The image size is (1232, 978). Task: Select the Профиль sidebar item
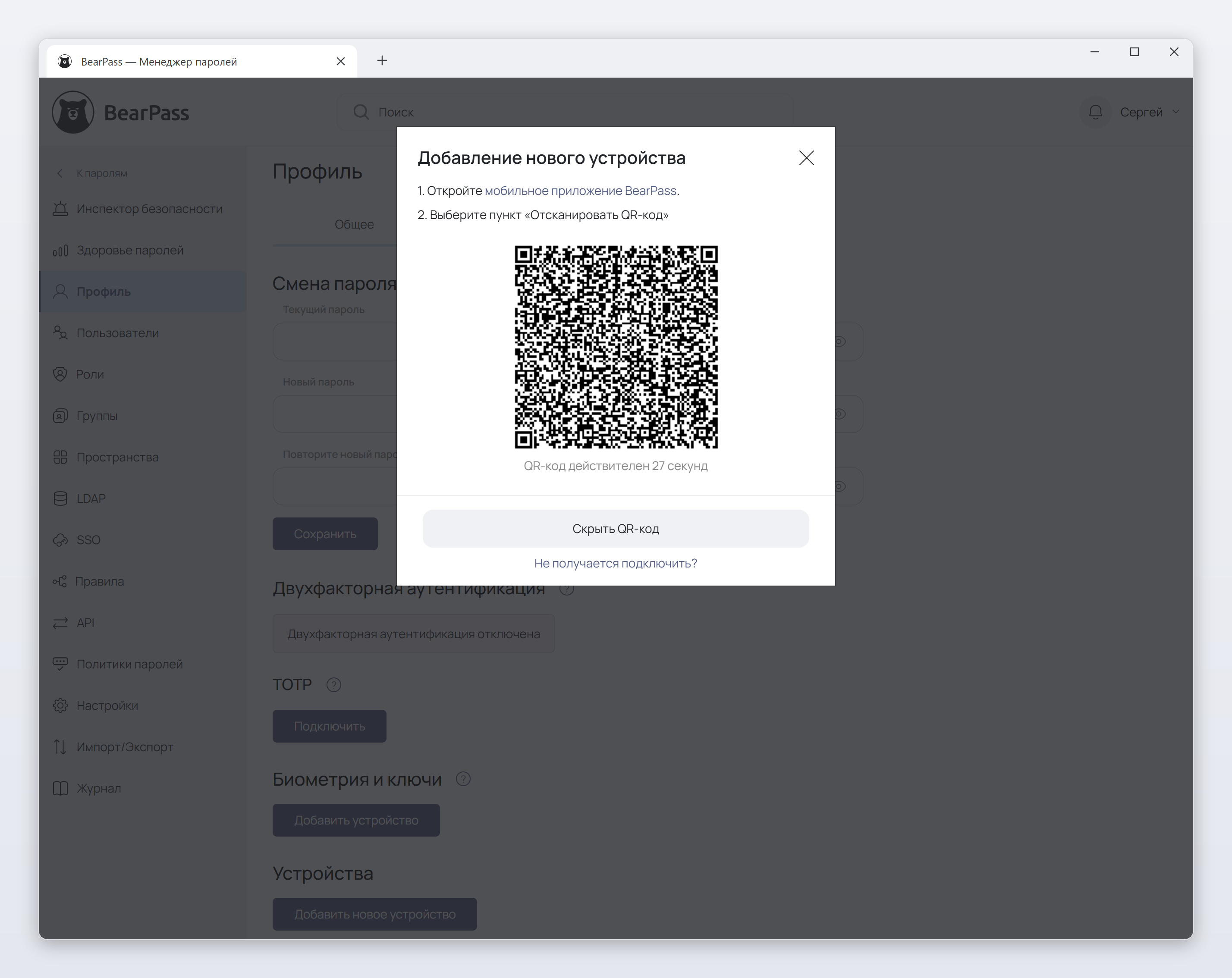[143, 292]
